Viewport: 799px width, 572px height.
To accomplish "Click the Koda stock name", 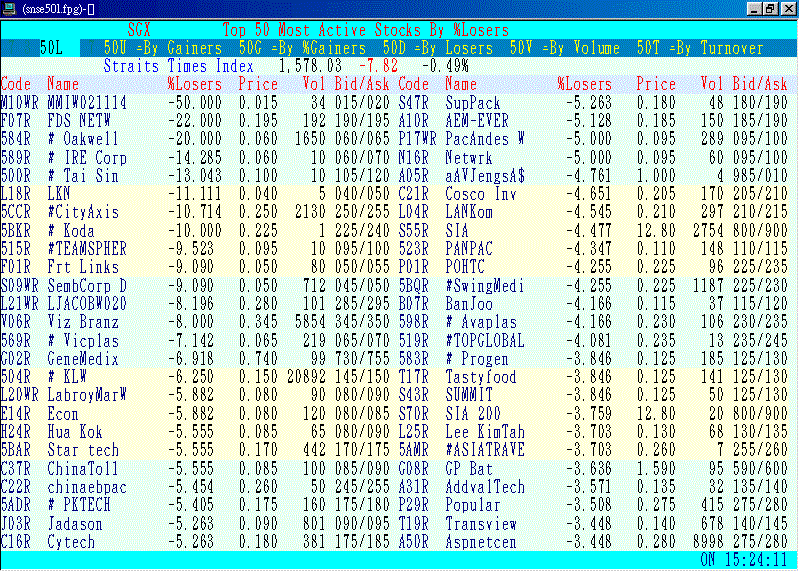I will pos(71,231).
